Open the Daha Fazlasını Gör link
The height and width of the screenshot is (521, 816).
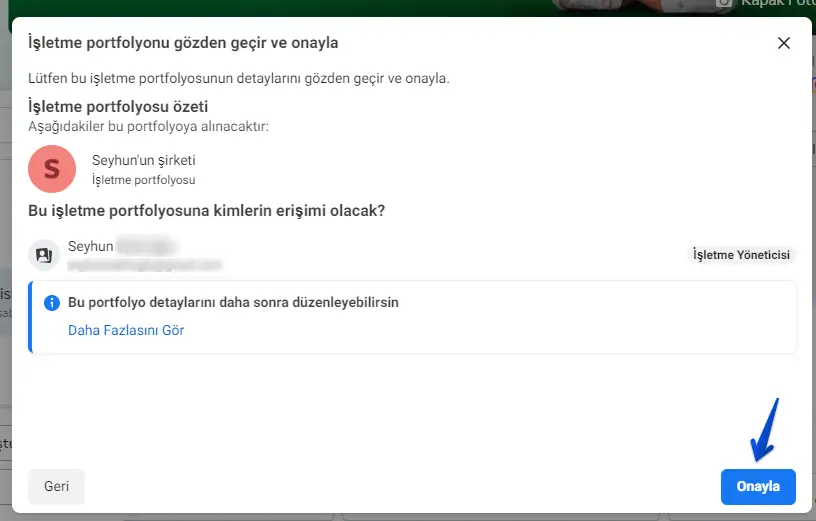pos(126,331)
